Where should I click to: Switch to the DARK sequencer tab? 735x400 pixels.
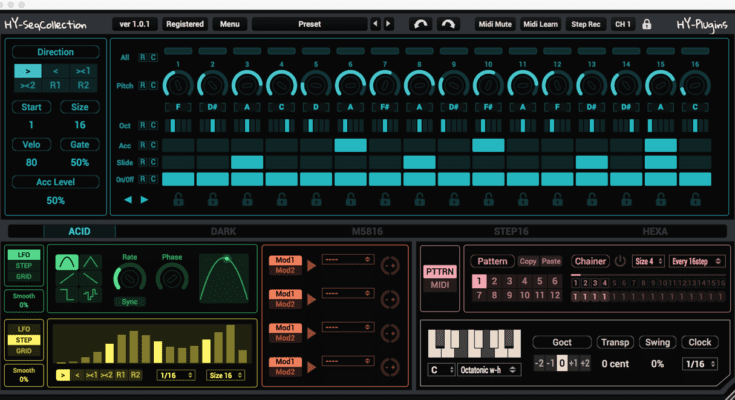tap(223, 231)
